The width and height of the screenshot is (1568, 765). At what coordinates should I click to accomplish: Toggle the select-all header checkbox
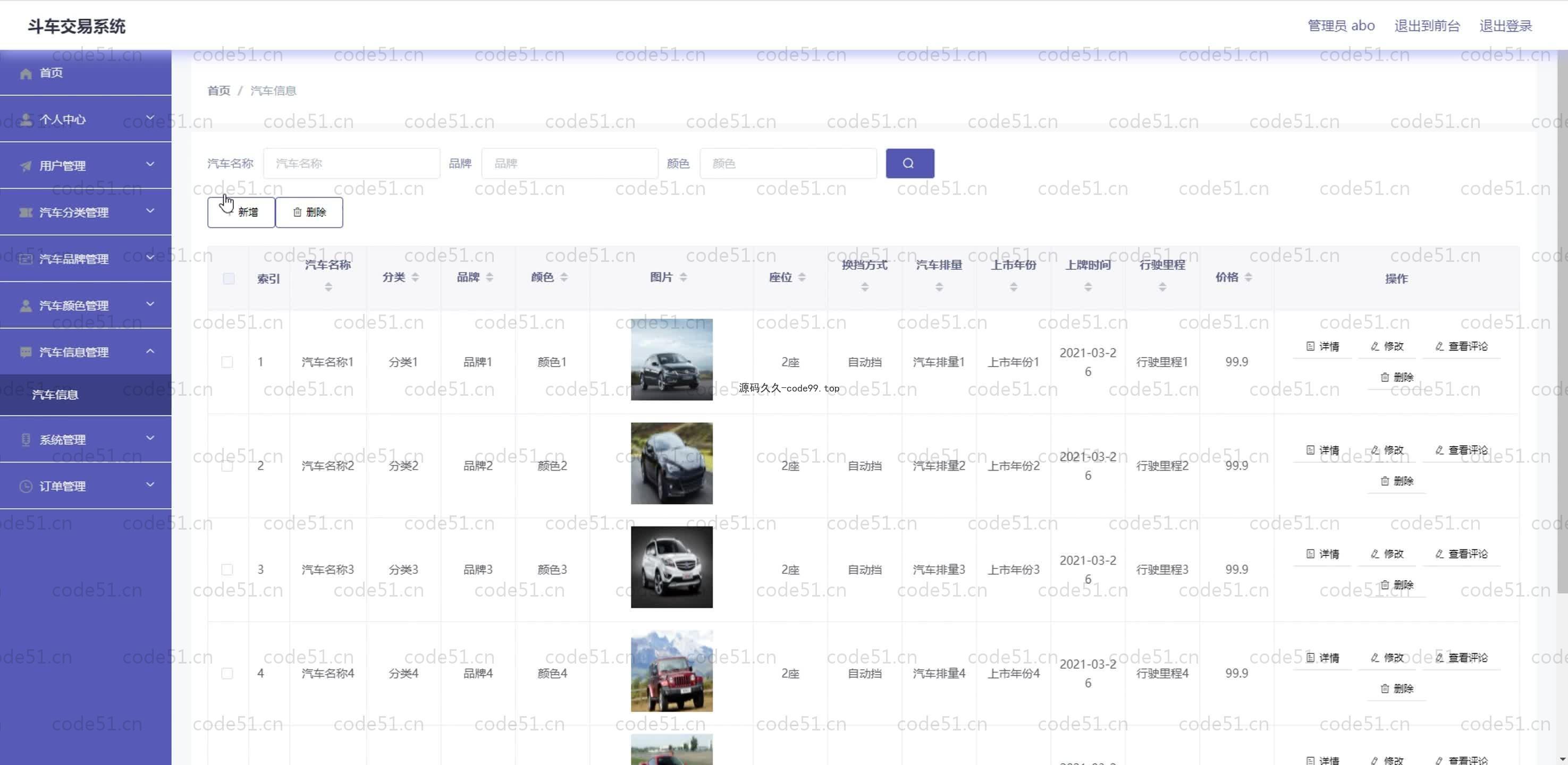tap(228, 279)
